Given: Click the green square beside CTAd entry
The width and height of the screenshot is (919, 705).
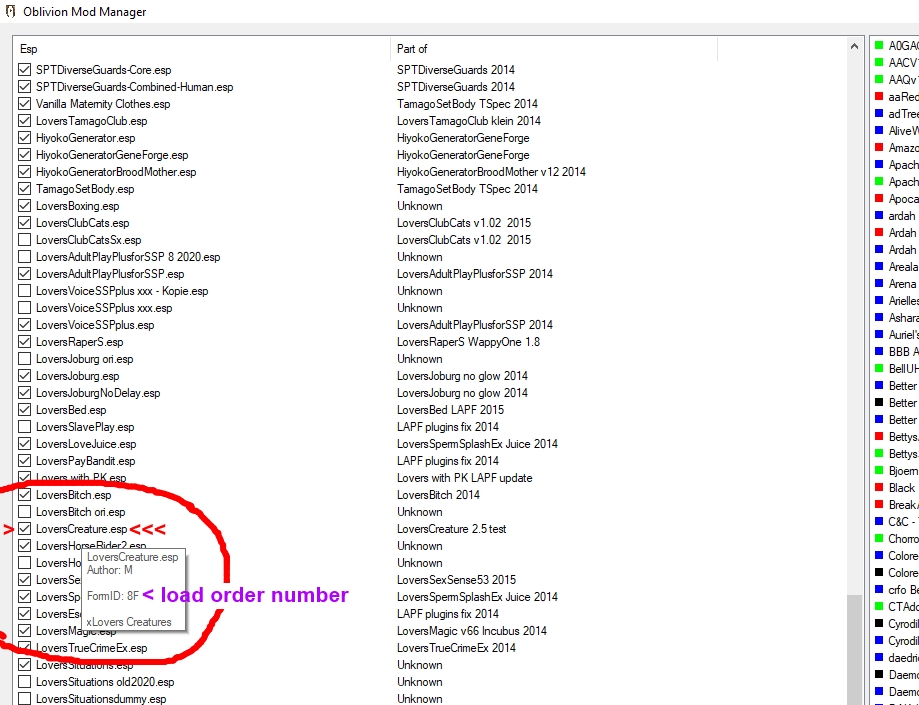Looking at the screenshot, I should (x=879, y=606).
